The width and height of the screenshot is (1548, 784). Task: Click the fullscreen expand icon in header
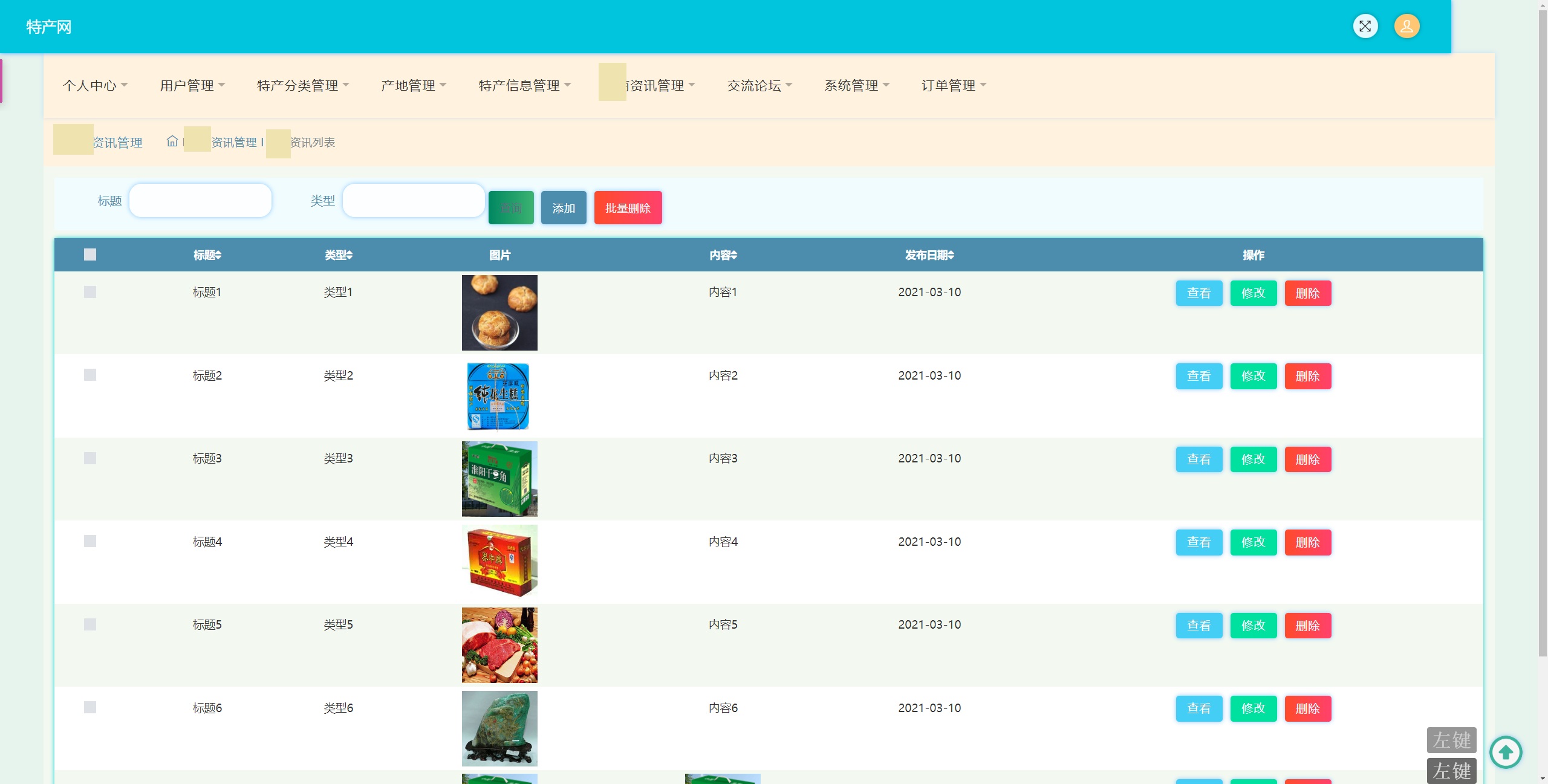click(x=1365, y=26)
